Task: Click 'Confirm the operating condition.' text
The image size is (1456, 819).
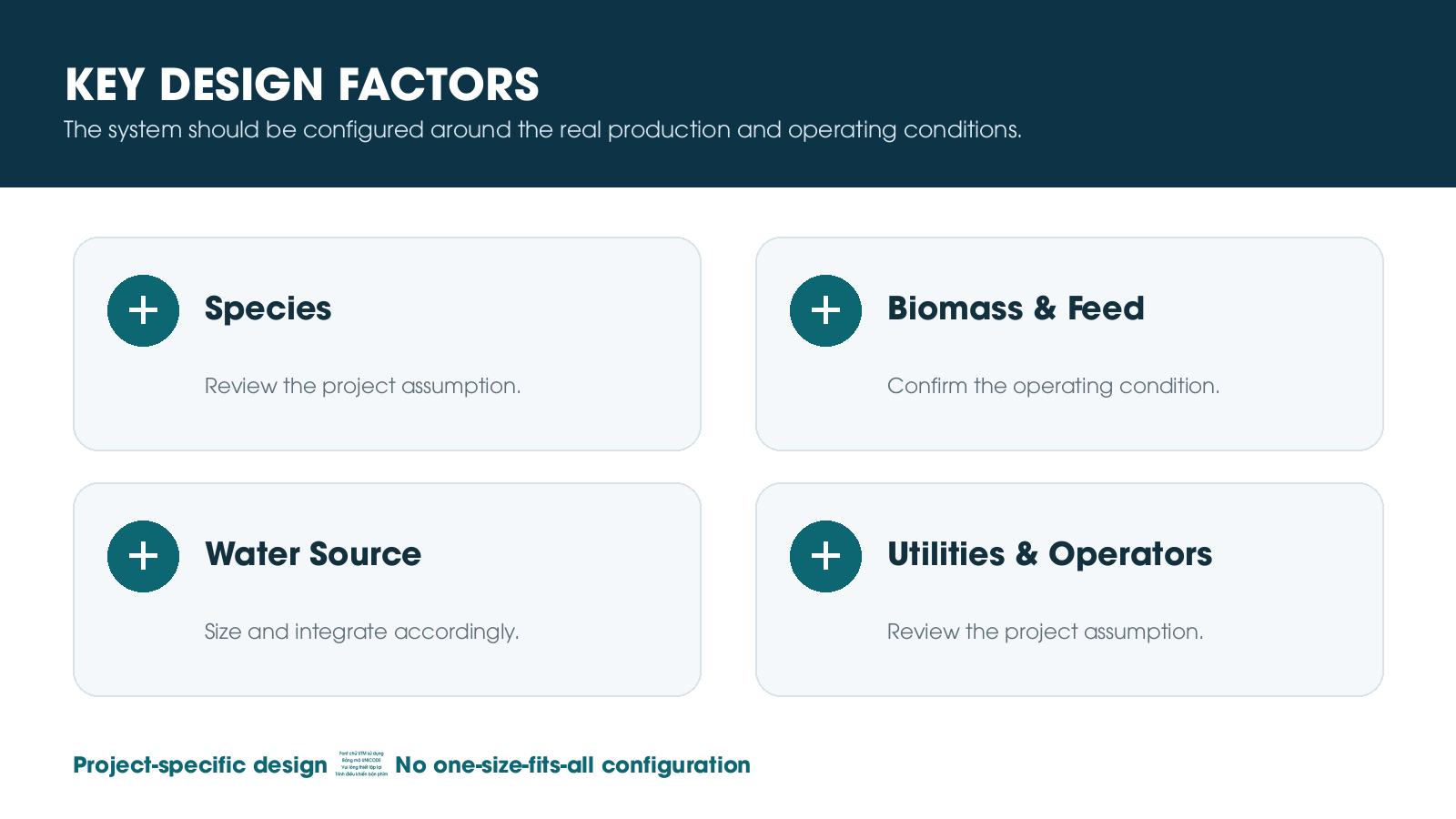Action: coord(1053,386)
